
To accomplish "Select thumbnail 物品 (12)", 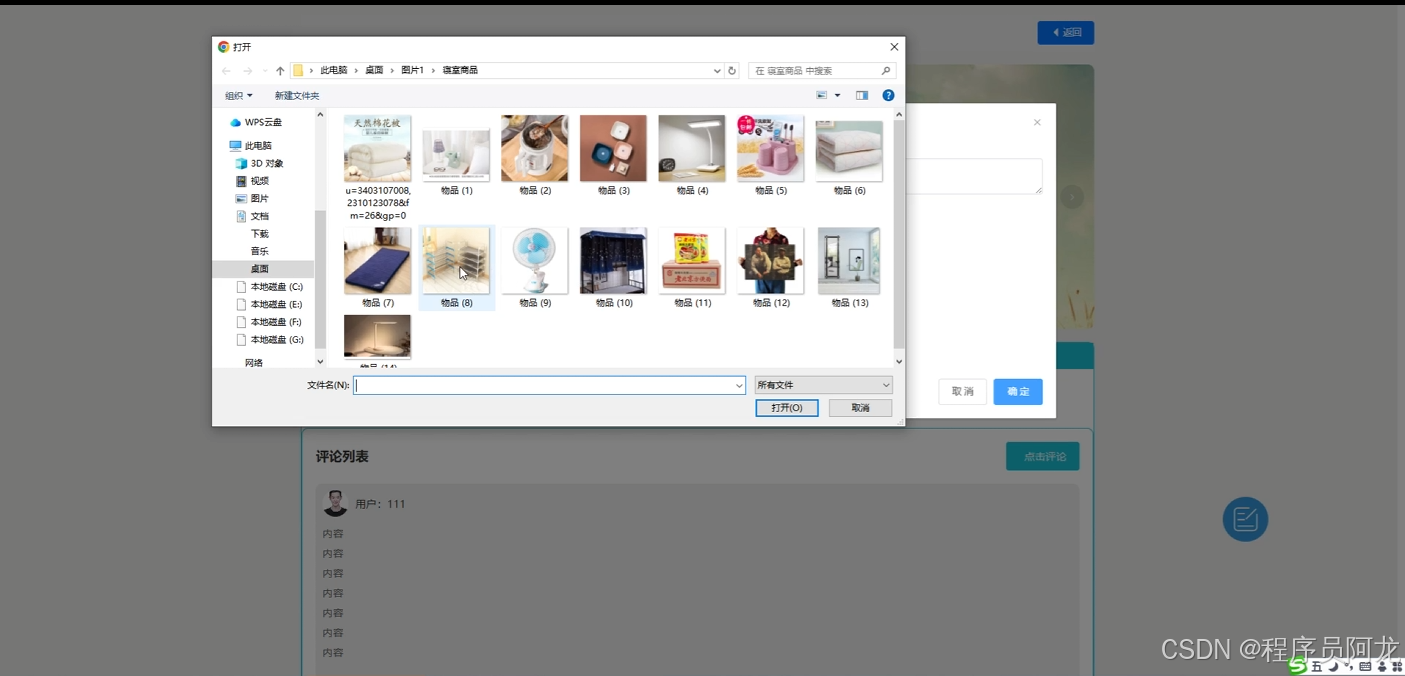I will 770,268.
